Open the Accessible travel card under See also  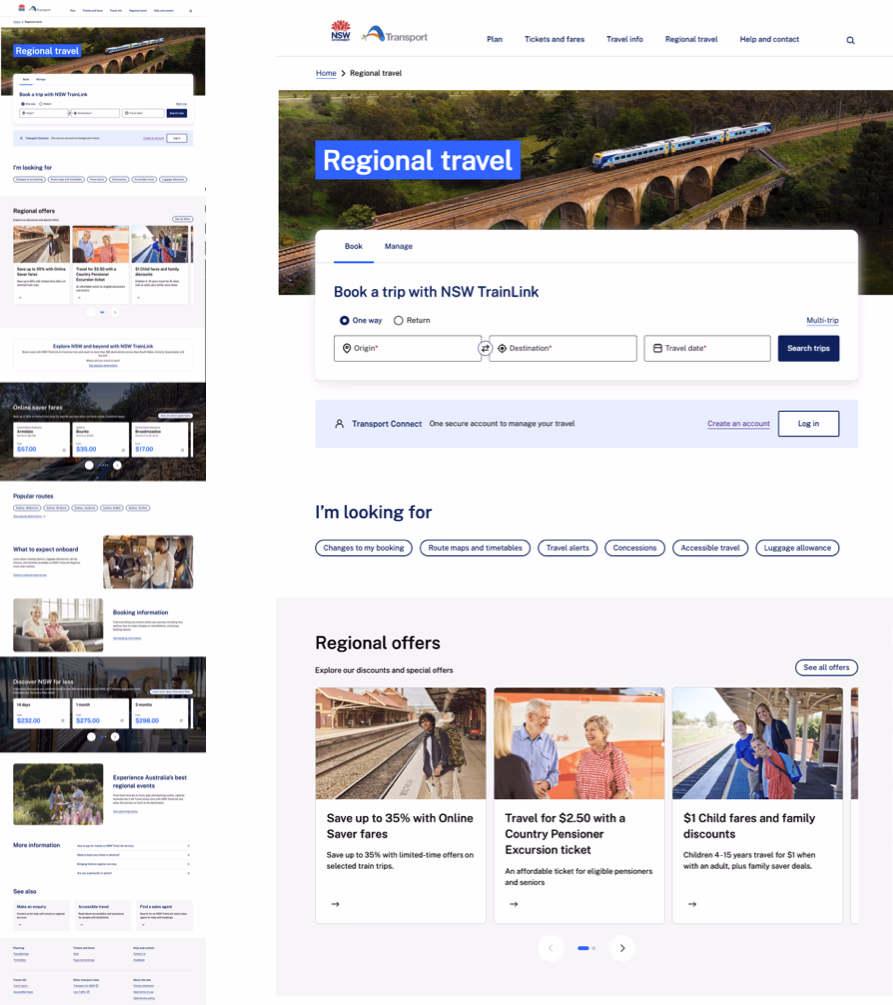(x=103, y=915)
